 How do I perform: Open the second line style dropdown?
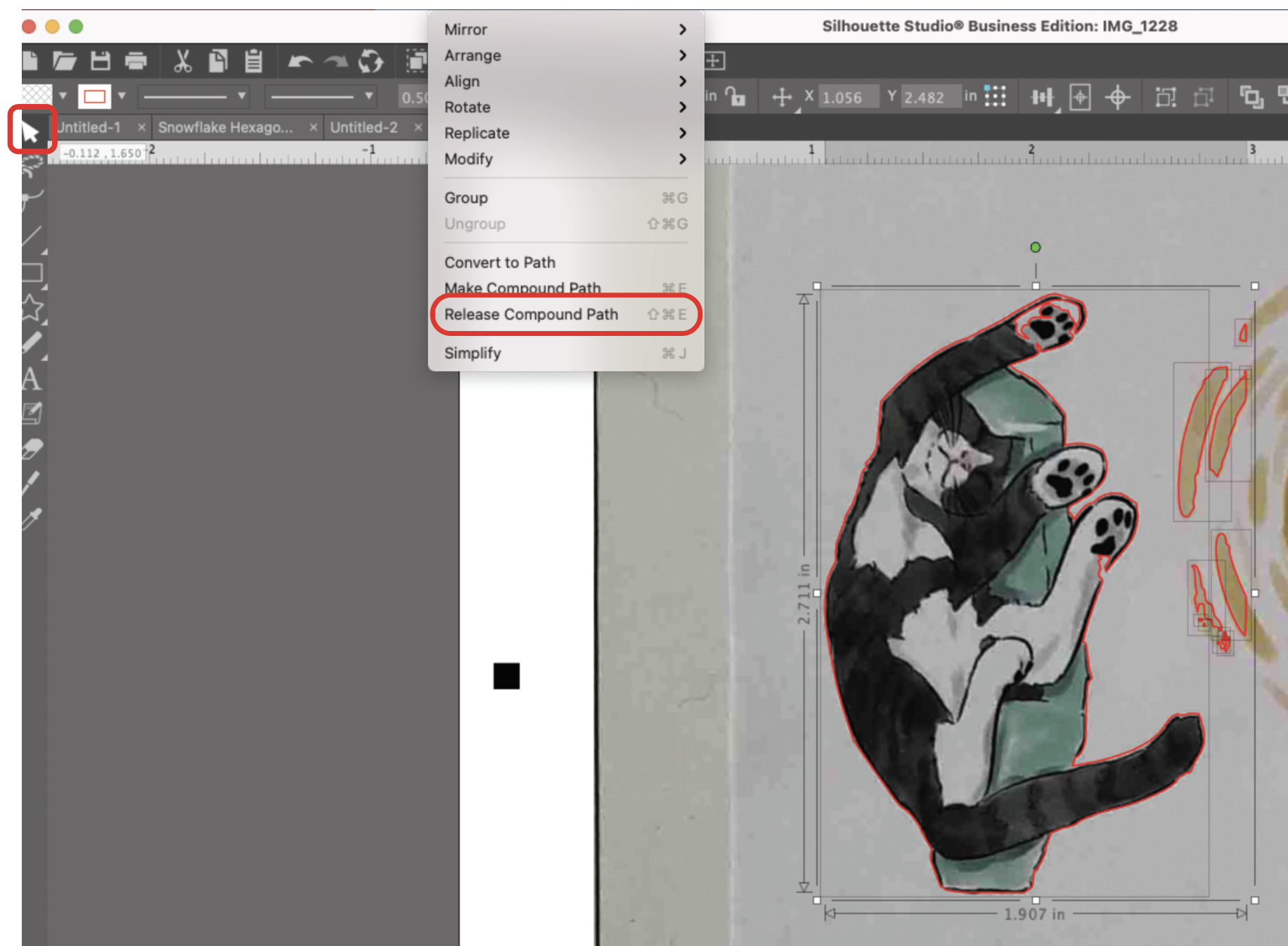click(x=321, y=96)
